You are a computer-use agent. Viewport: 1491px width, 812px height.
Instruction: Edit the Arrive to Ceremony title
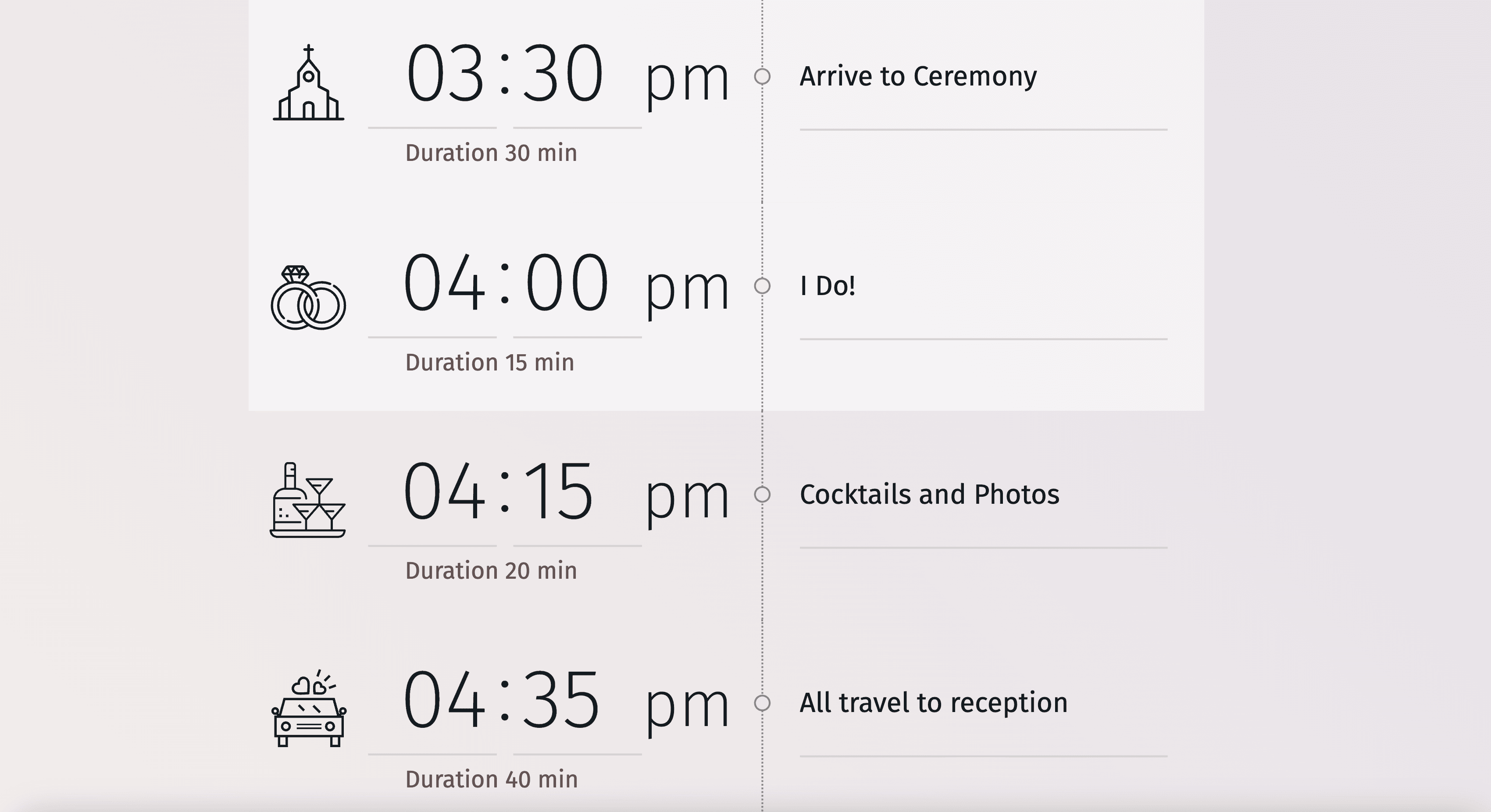click(918, 76)
